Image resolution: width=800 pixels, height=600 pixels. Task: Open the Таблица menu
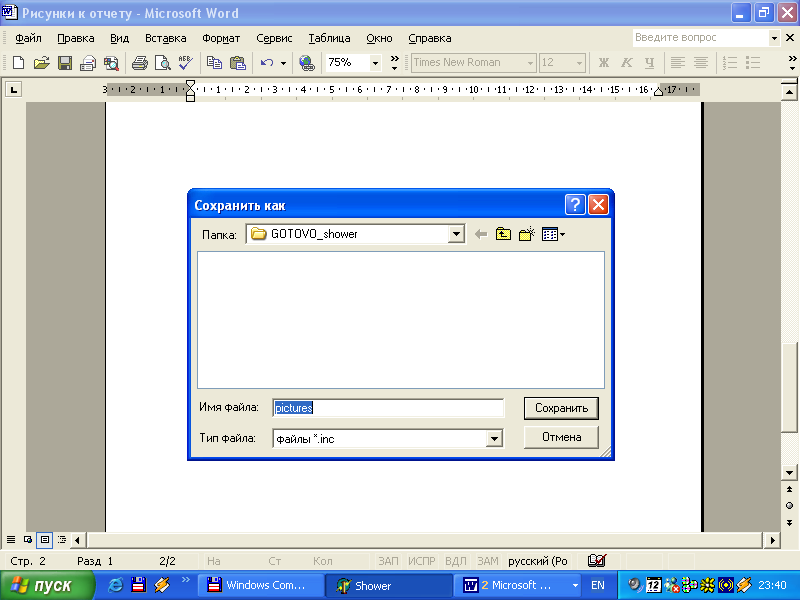pyautogui.click(x=329, y=38)
